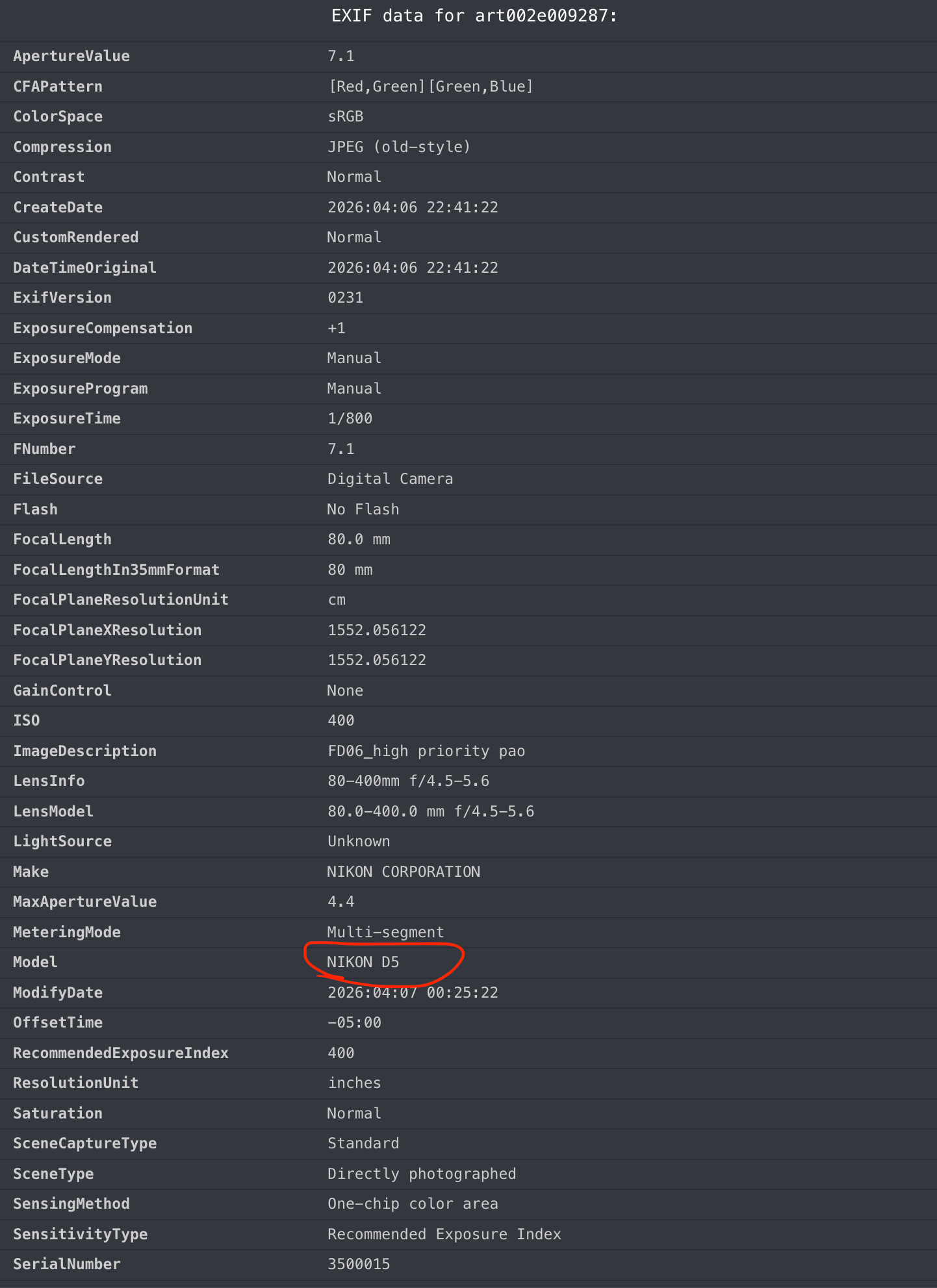This screenshot has height=1288, width=937.
Task: Select the FocalPlaneXResolution number
Action: [377, 630]
